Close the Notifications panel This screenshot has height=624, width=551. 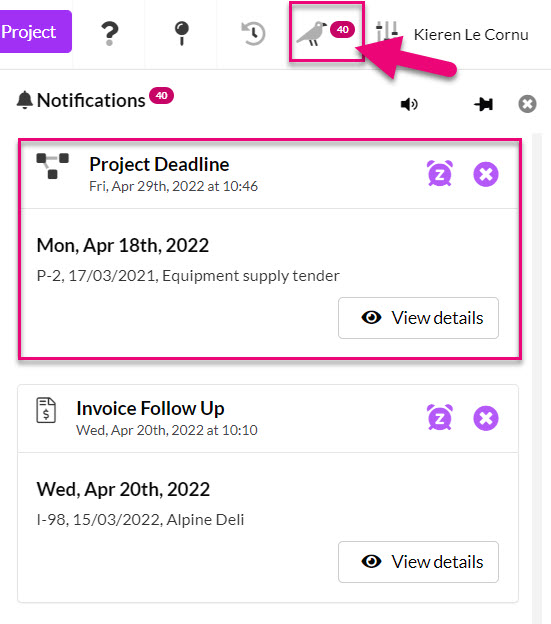click(x=527, y=104)
